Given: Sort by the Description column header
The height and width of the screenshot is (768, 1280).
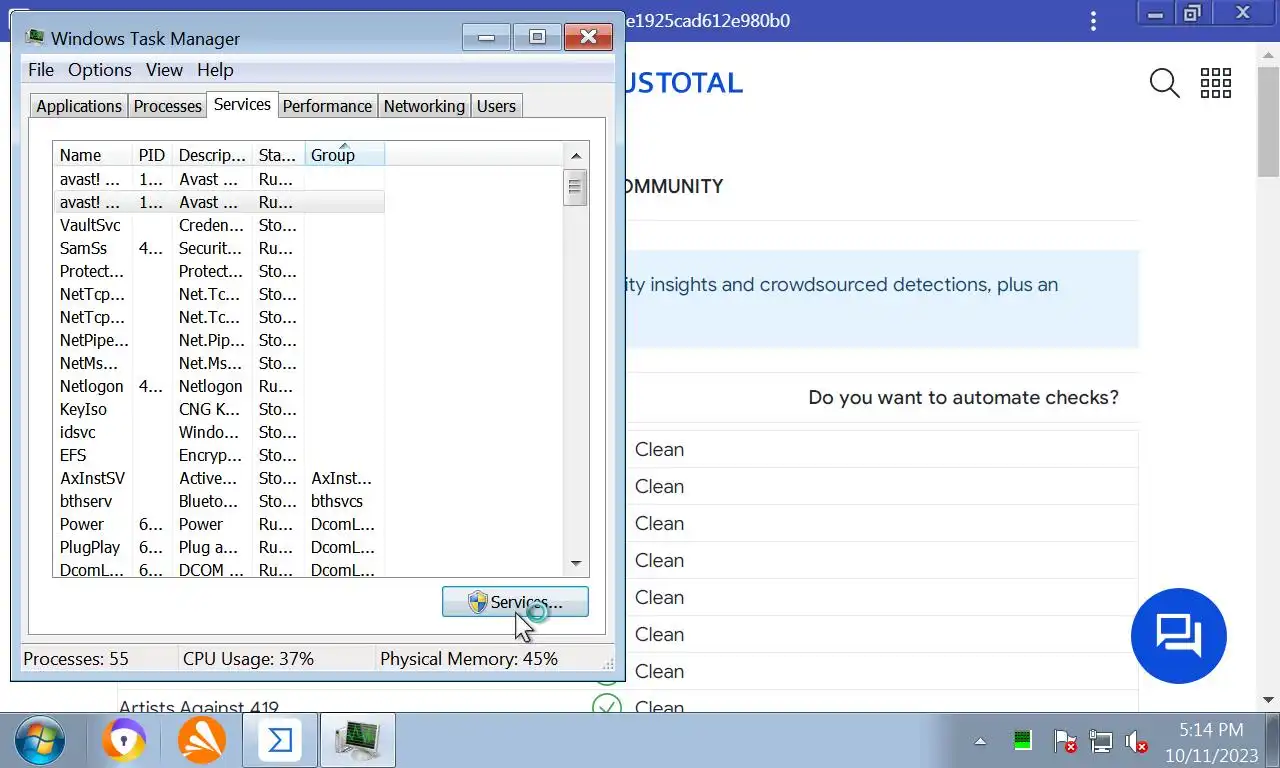Looking at the screenshot, I should point(212,155).
